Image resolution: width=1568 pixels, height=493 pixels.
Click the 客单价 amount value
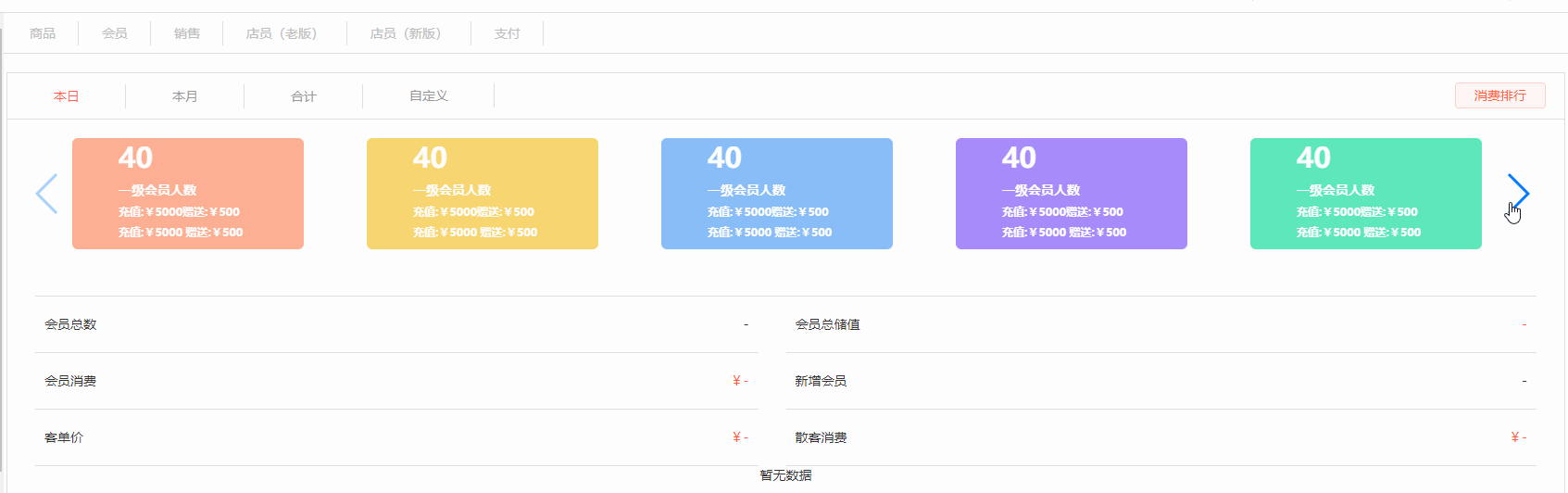coord(740,437)
